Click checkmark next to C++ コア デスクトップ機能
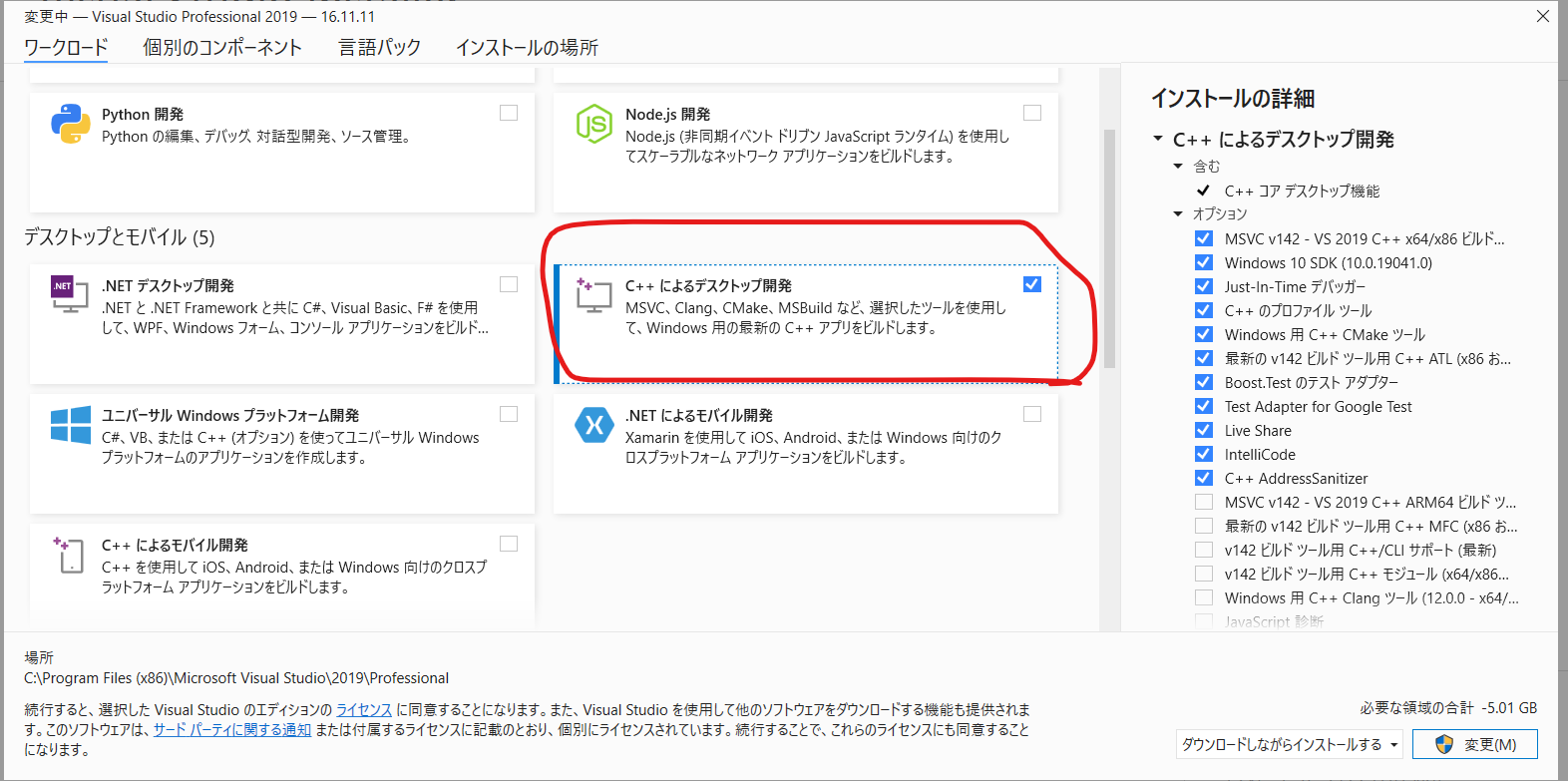This screenshot has width=1568, height=781. (x=1204, y=191)
